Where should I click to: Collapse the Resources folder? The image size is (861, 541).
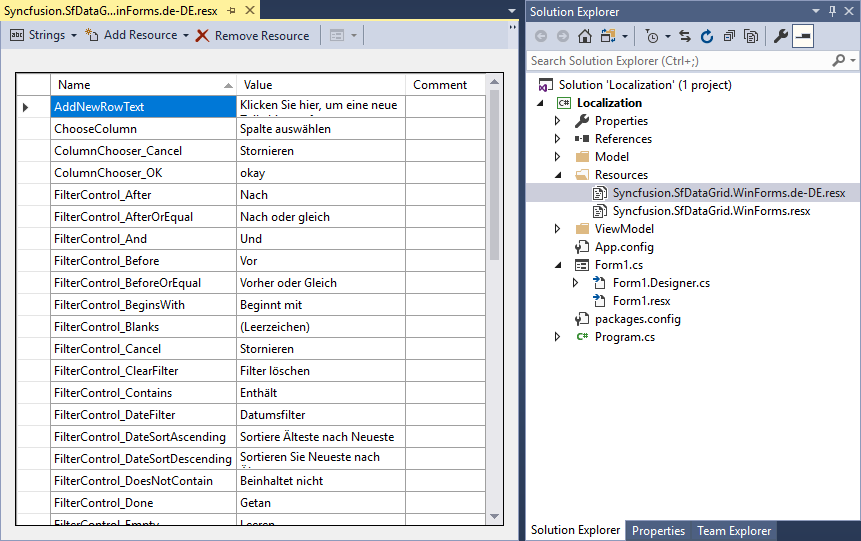558,175
